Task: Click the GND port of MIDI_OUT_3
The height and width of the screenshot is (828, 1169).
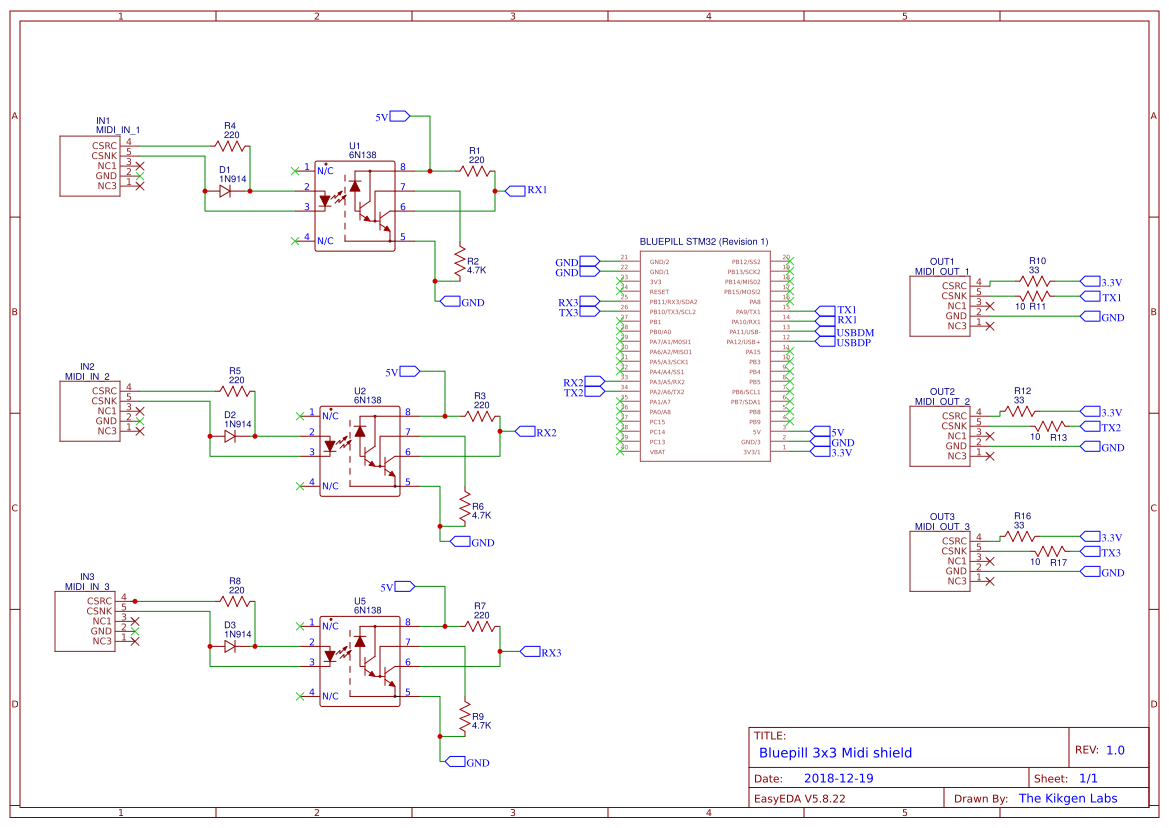Action: 1091,572
